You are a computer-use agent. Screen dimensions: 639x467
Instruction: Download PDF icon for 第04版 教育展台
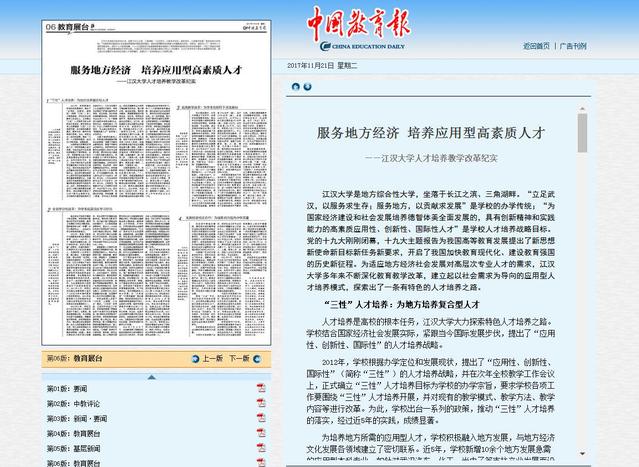(261, 433)
